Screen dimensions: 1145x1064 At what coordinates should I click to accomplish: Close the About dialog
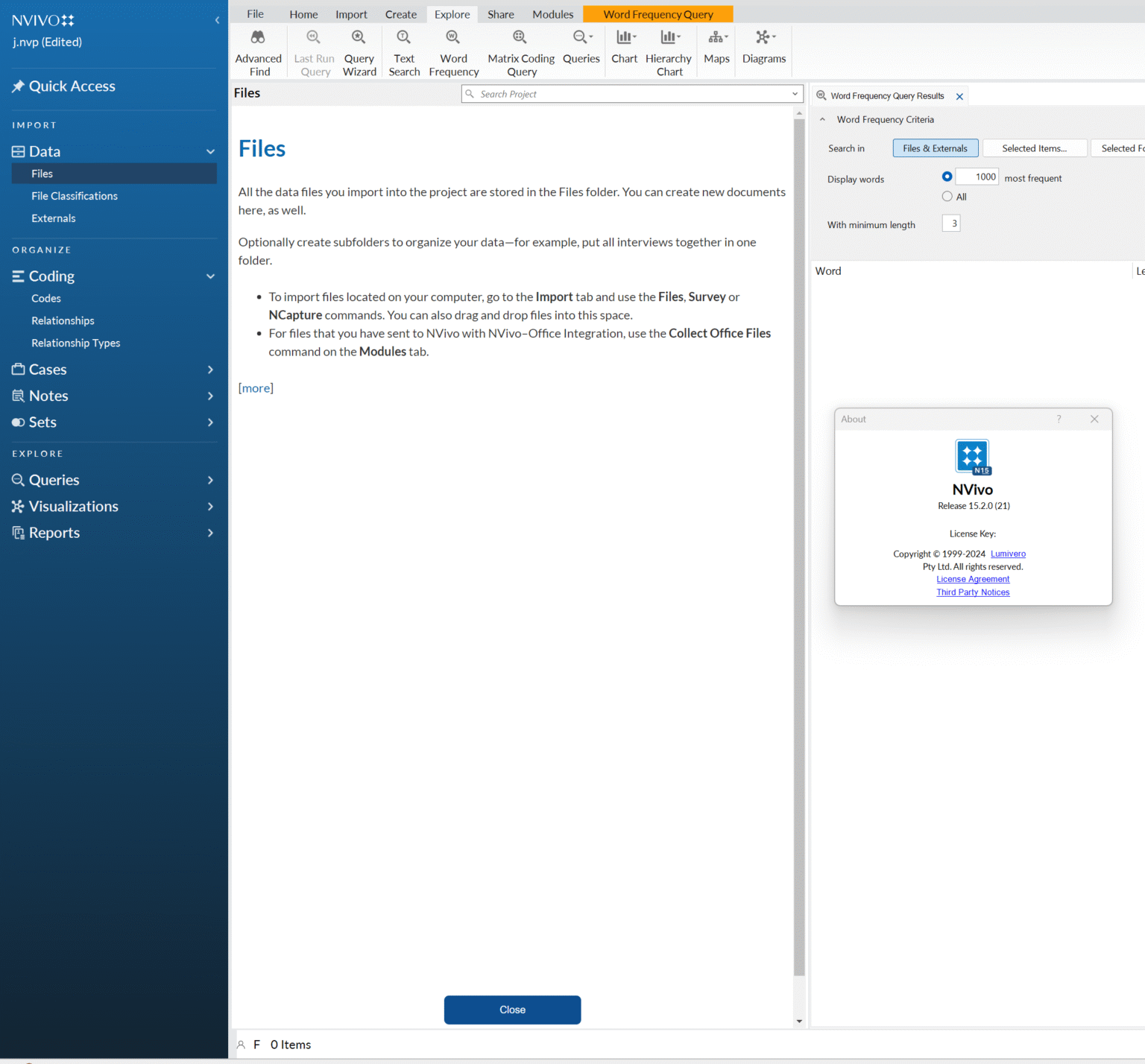pos(1094,419)
